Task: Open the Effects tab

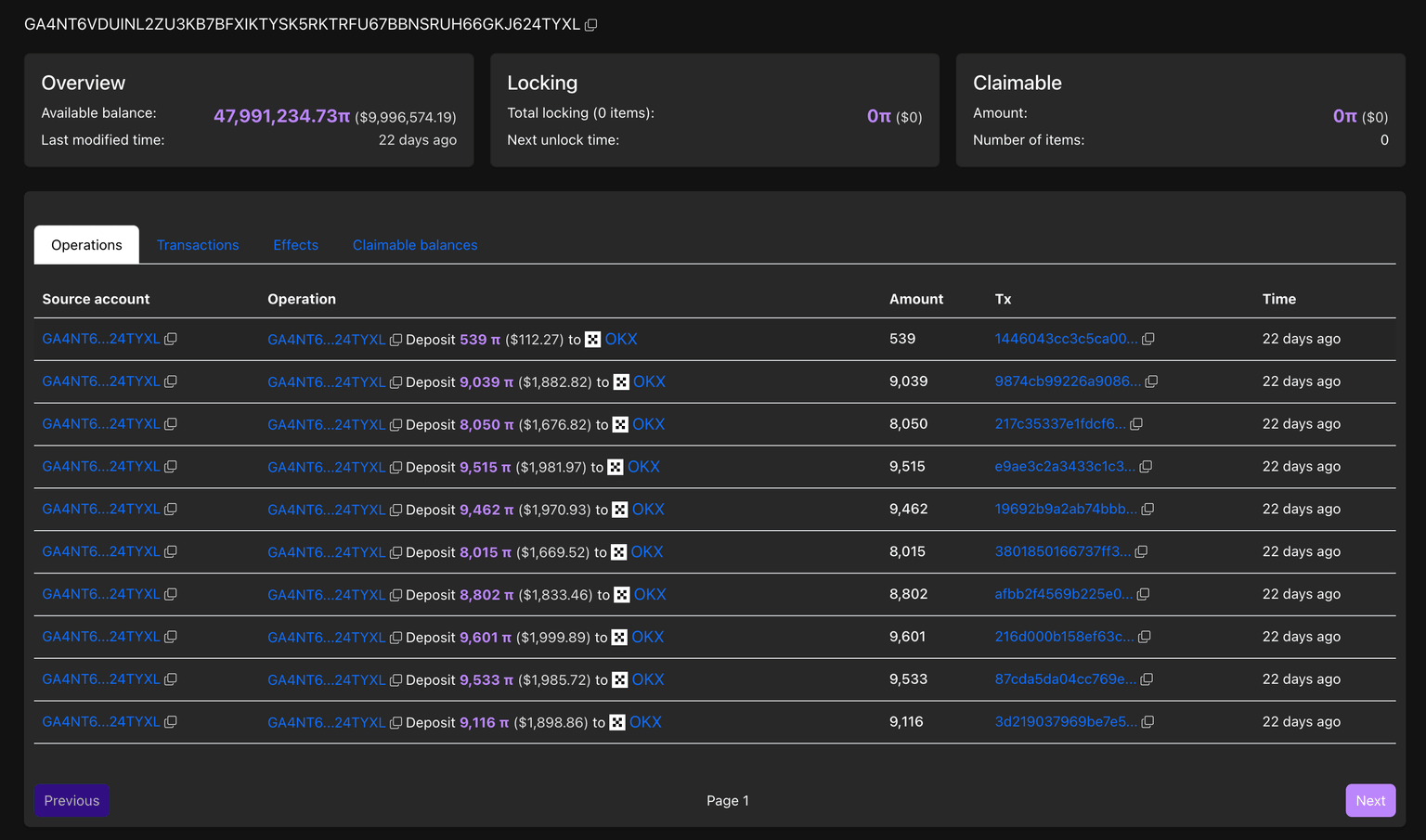Action: click(x=295, y=244)
